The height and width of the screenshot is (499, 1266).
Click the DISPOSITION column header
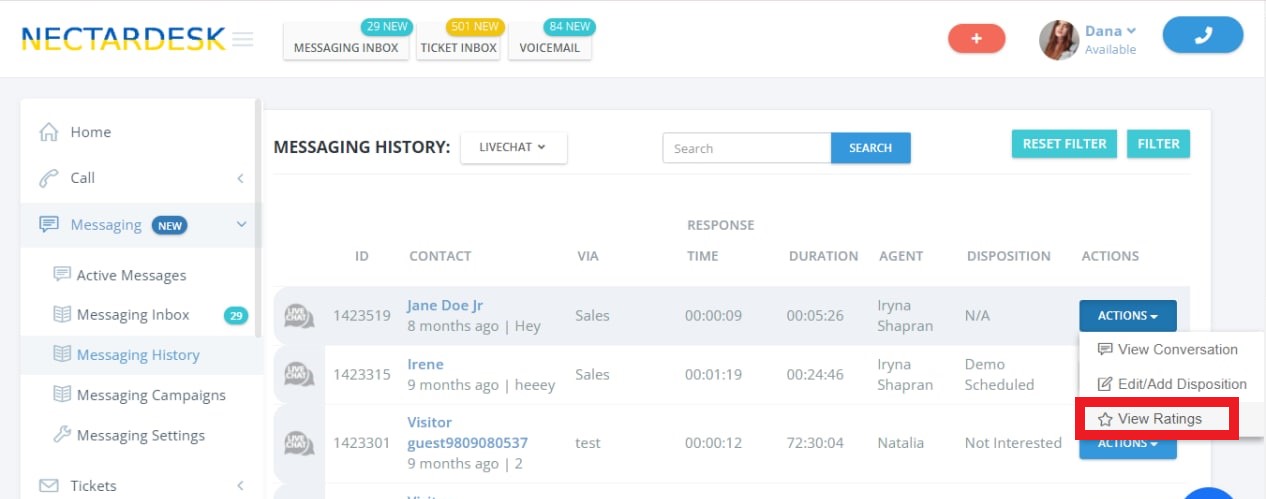1009,256
